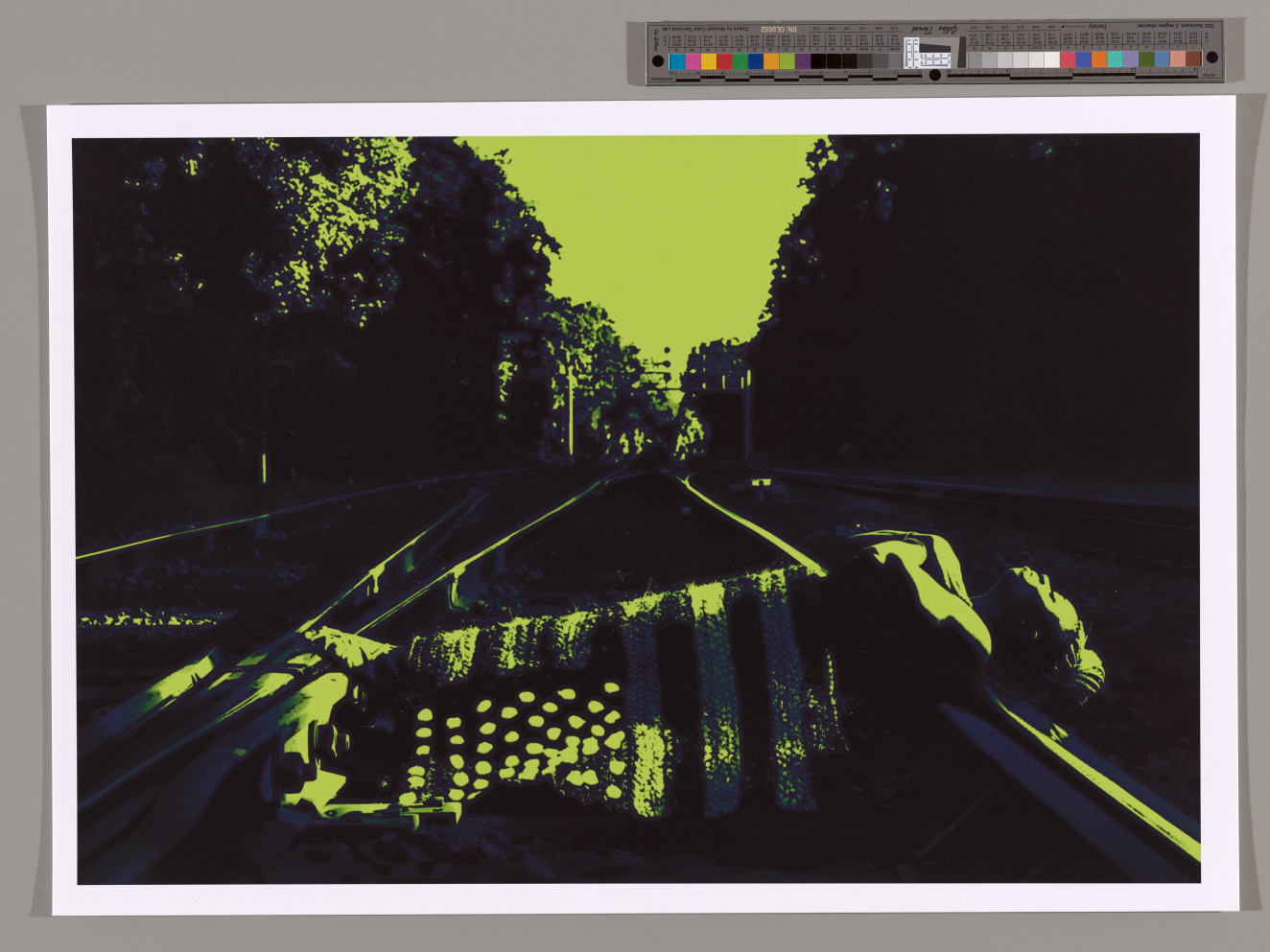The height and width of the screenshot is (952, 1270).
Task: Click the 'Density' label on the chart
Action: tap(1098, 26)
